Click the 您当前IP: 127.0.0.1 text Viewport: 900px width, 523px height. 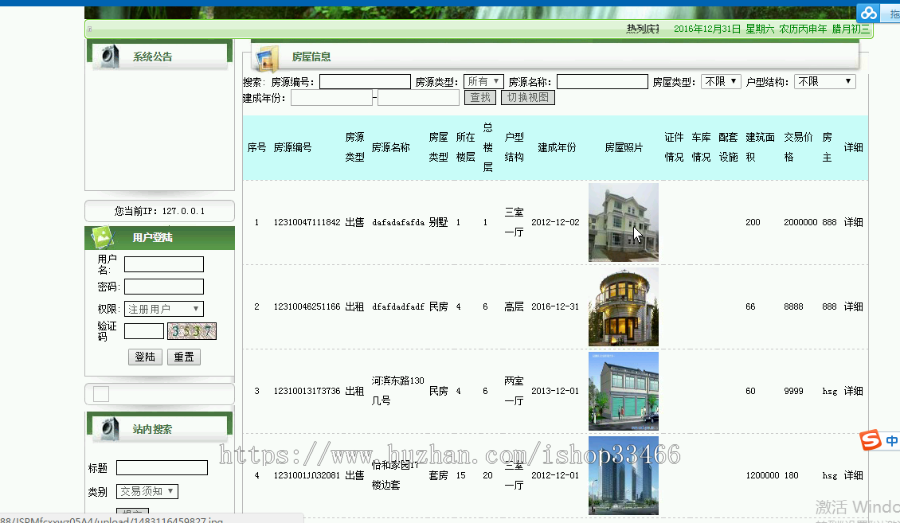160,211
